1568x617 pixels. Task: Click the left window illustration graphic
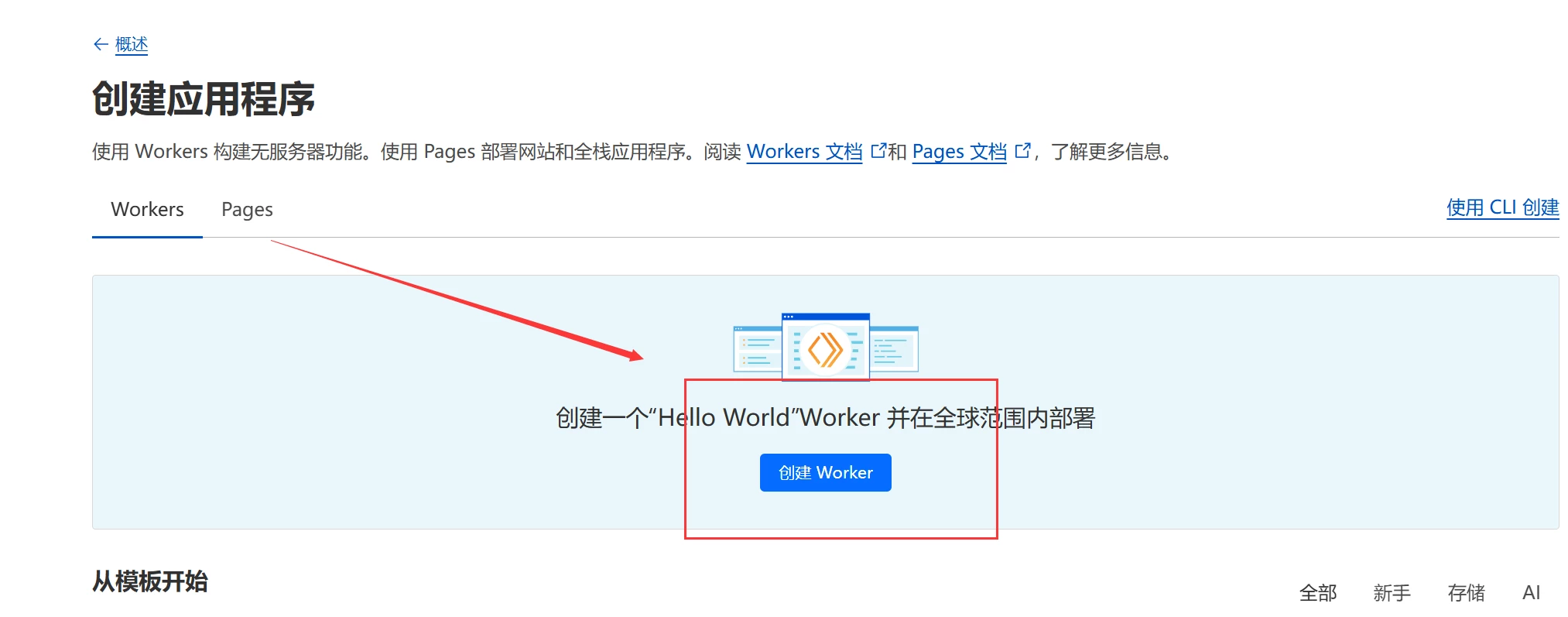point(757,349)
